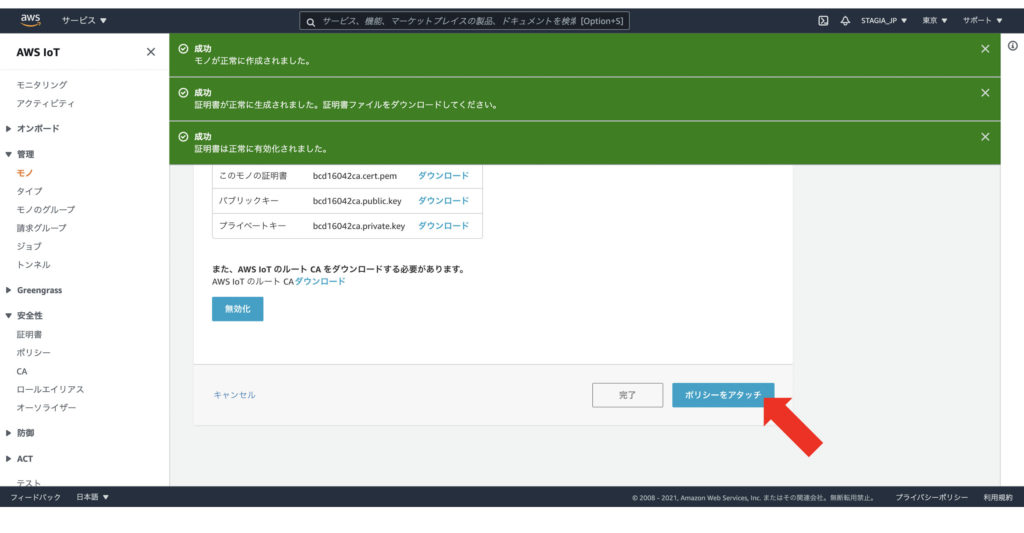Dismiss the certificate generated success banner
The width and height of the screenshot is (1024, 533).
click(985, 93)
